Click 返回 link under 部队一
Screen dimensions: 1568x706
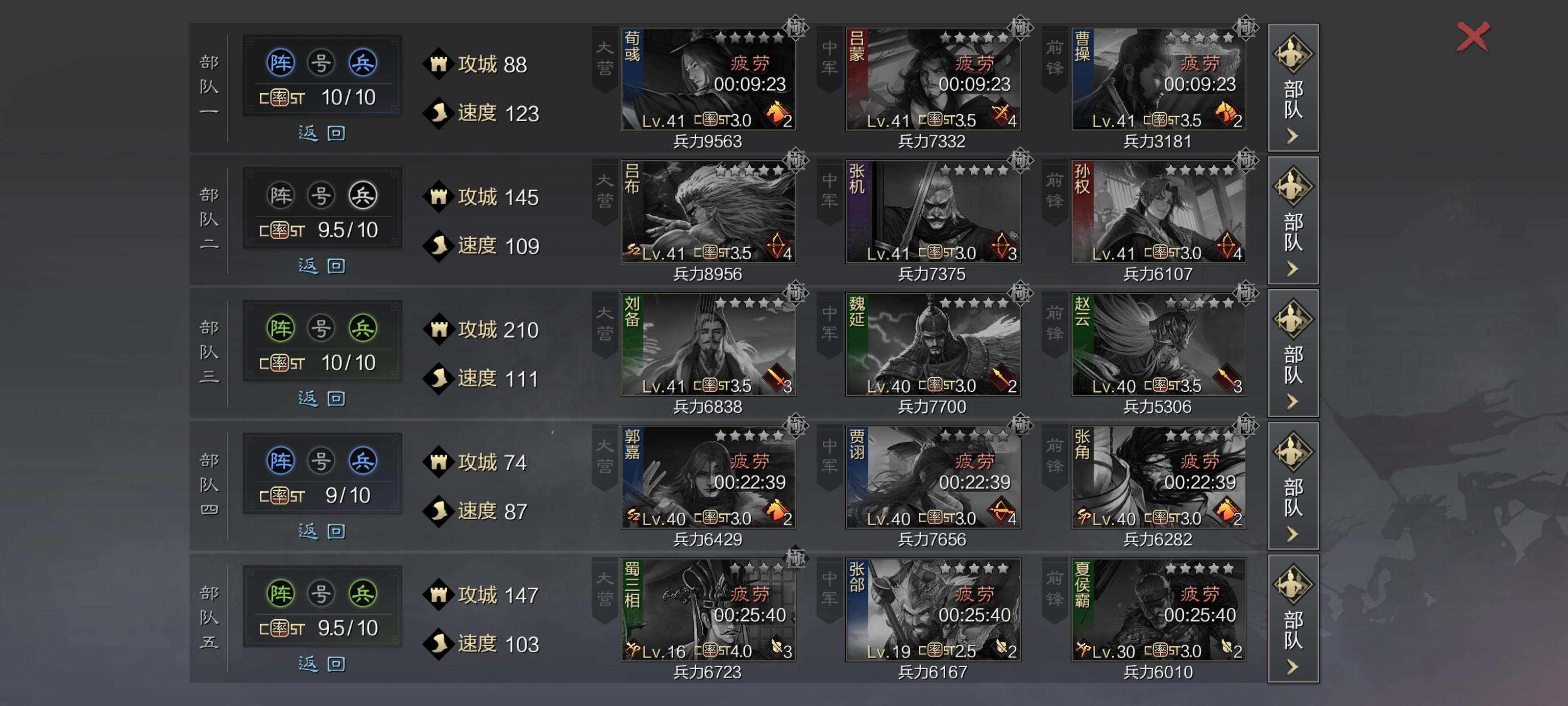tap(322, 133)
